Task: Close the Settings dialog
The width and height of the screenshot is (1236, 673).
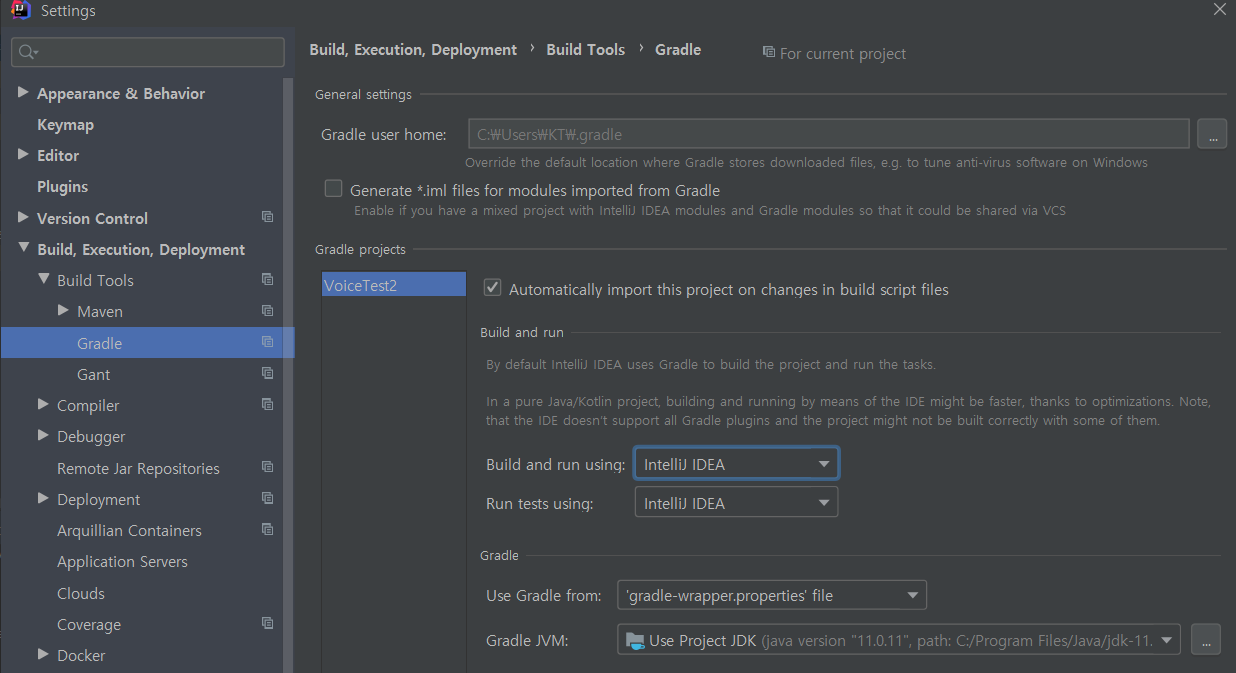Action: click(x=1219, y=10)
